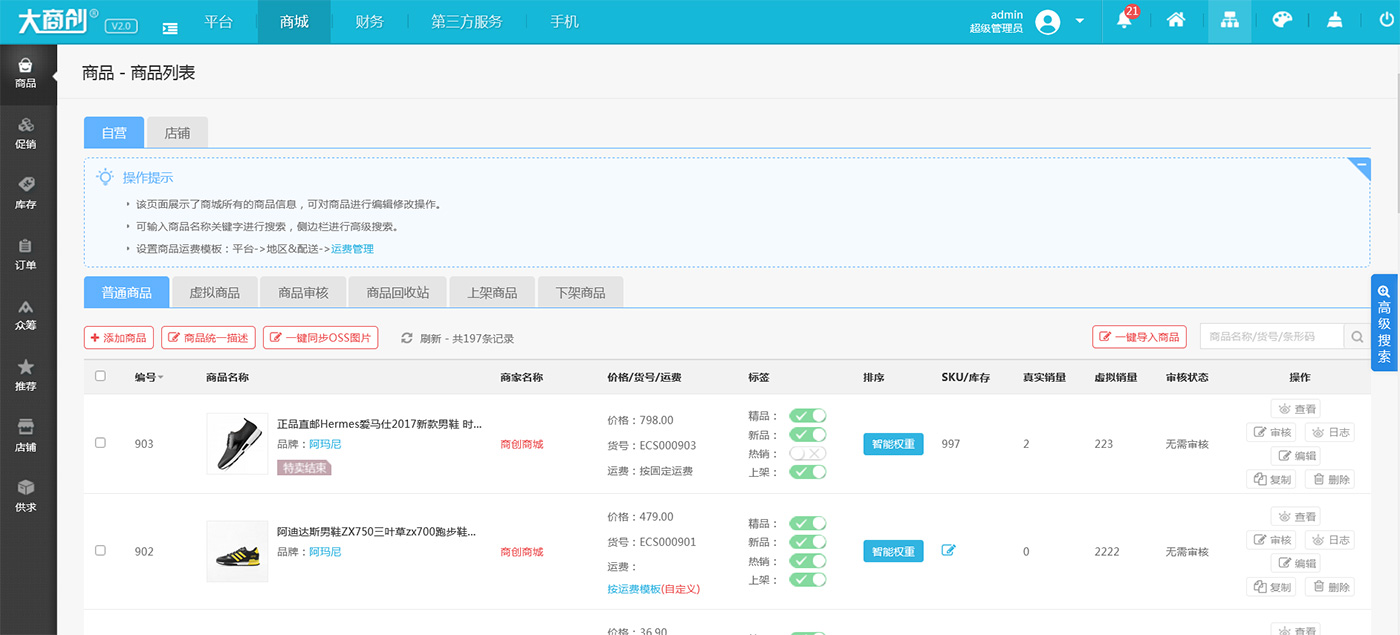Open the notifications bell with 21 alerts
Screen dimensions: 1400x635
pos(1124,20)
